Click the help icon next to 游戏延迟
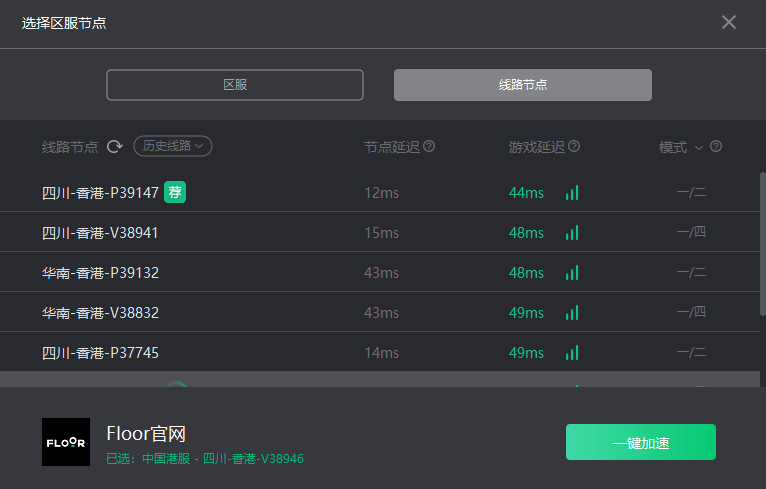766x489 pixels. click(x=574, y=146)
